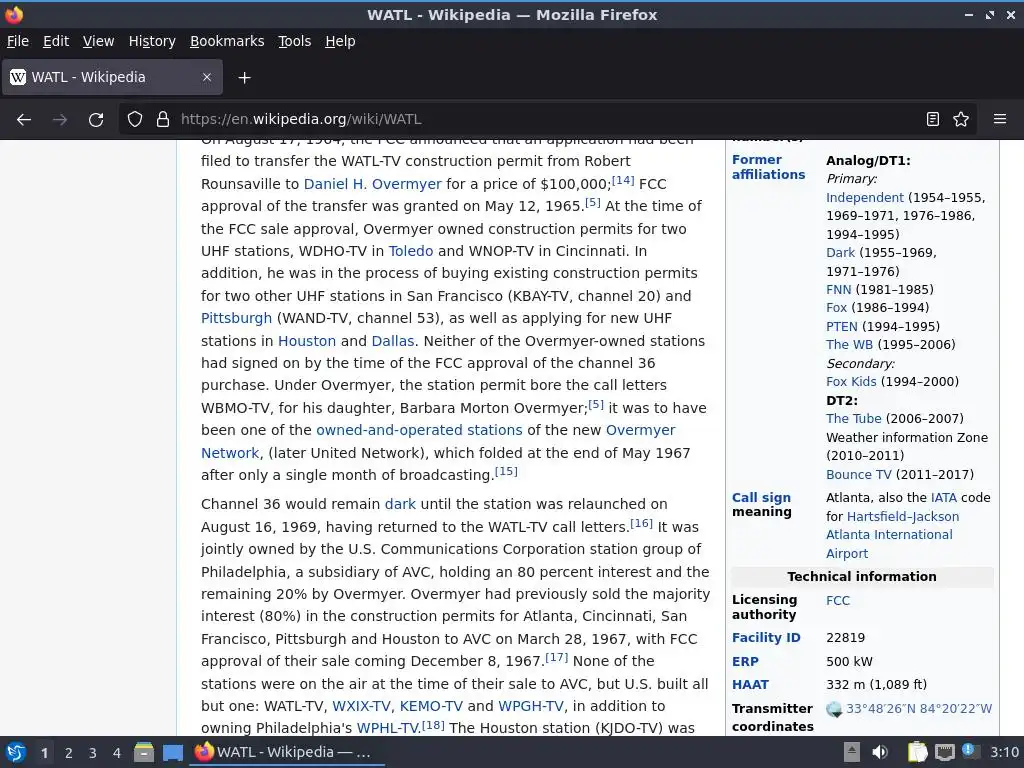
Task: Open the display tray icon
Action: 944,752
